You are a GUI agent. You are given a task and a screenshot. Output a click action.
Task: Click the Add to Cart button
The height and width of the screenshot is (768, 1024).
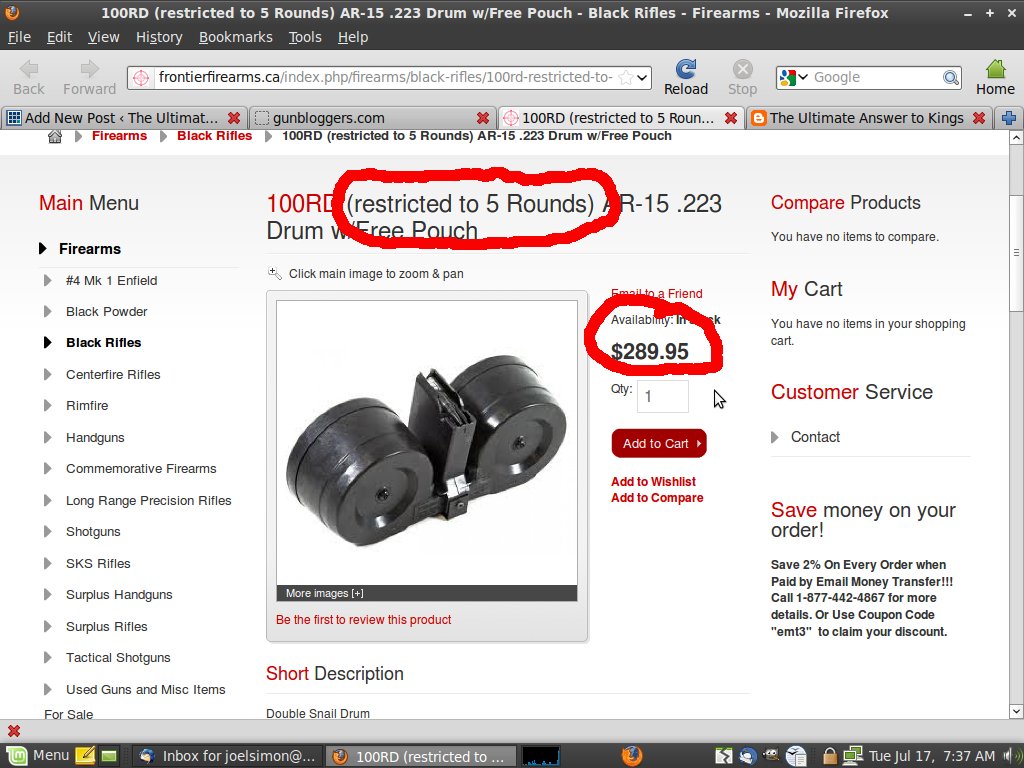(x=659, y=443)
